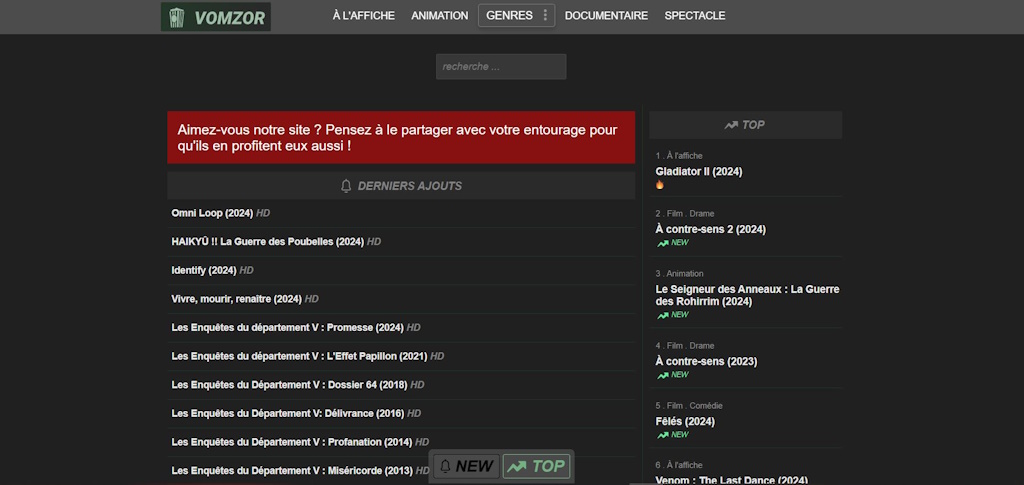
Task: Click the TOP sidebar header
Action: (745, 125)
